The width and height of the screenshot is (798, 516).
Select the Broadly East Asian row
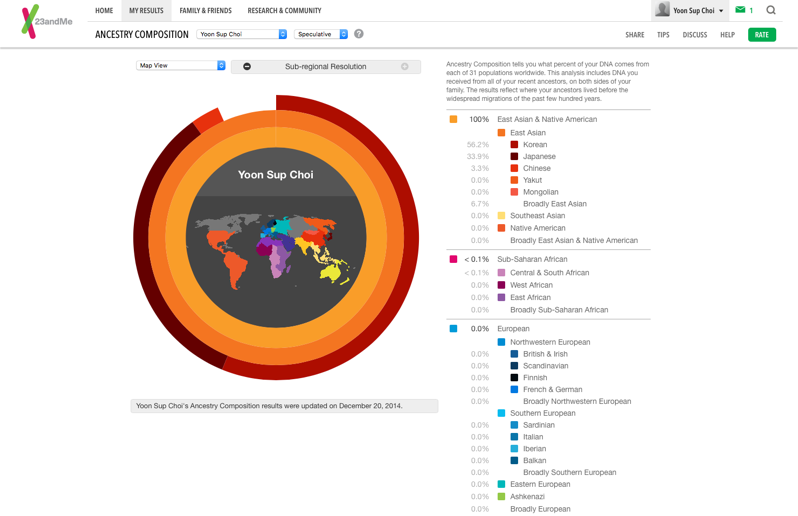click(x=529, y=204)
